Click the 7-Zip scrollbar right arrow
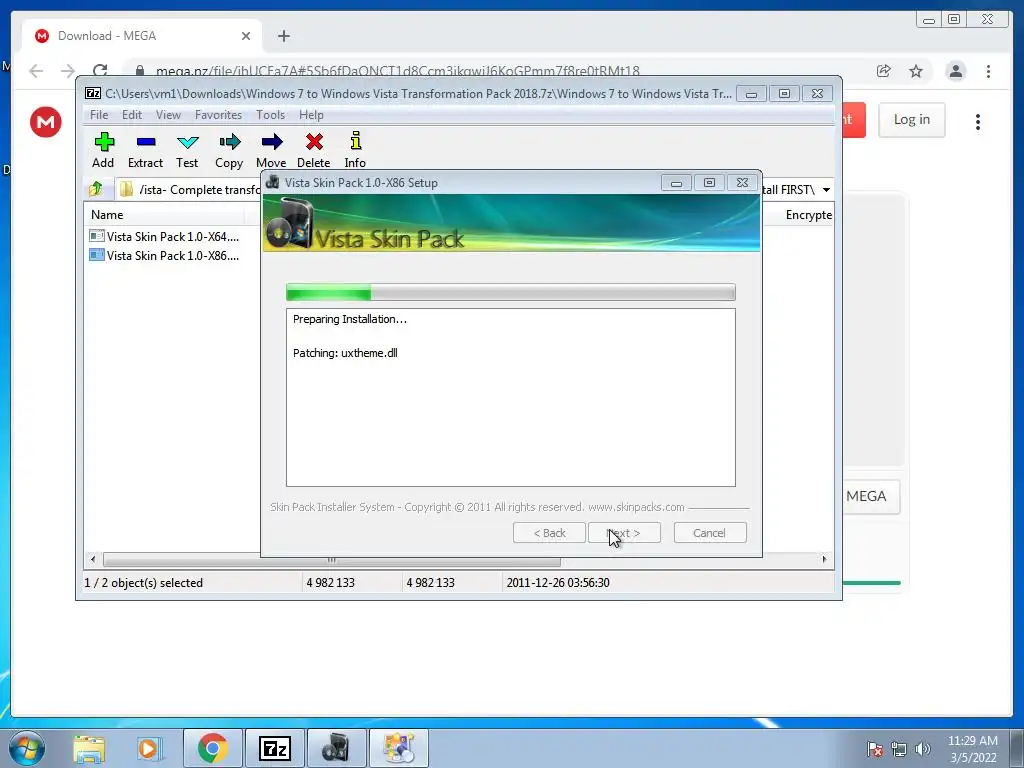The image size is (1024, 768). (x=824, y=560)
